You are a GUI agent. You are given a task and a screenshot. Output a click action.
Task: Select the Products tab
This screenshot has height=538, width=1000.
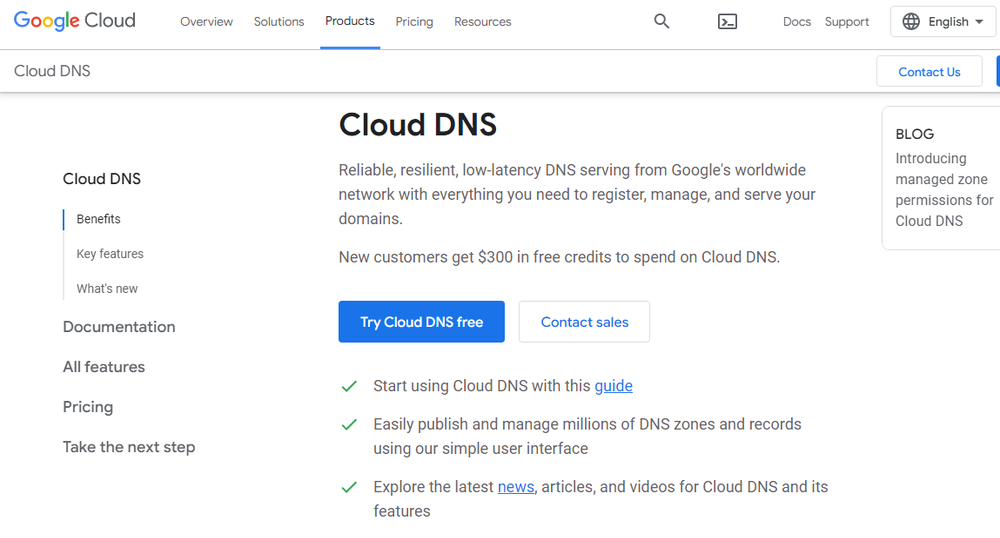click(350, 22)
